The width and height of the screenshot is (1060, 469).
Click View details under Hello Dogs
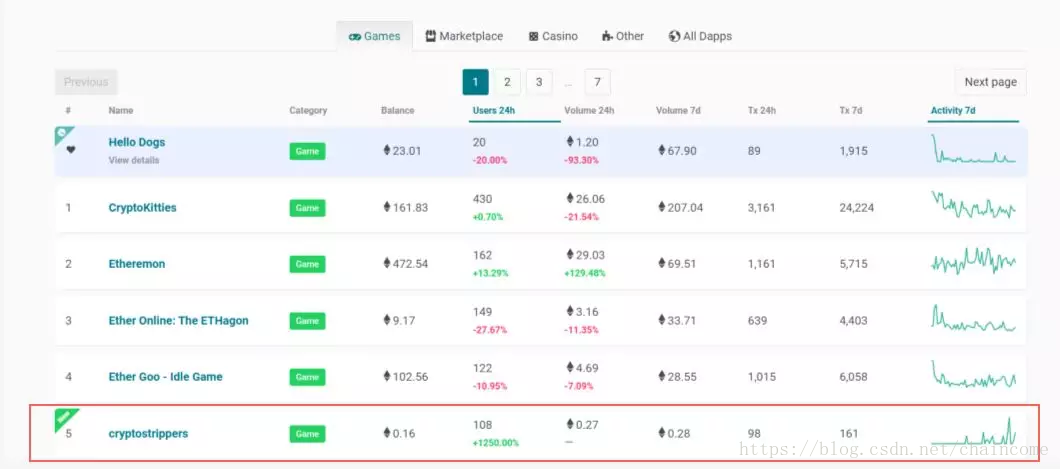click(x=134, y=160)
